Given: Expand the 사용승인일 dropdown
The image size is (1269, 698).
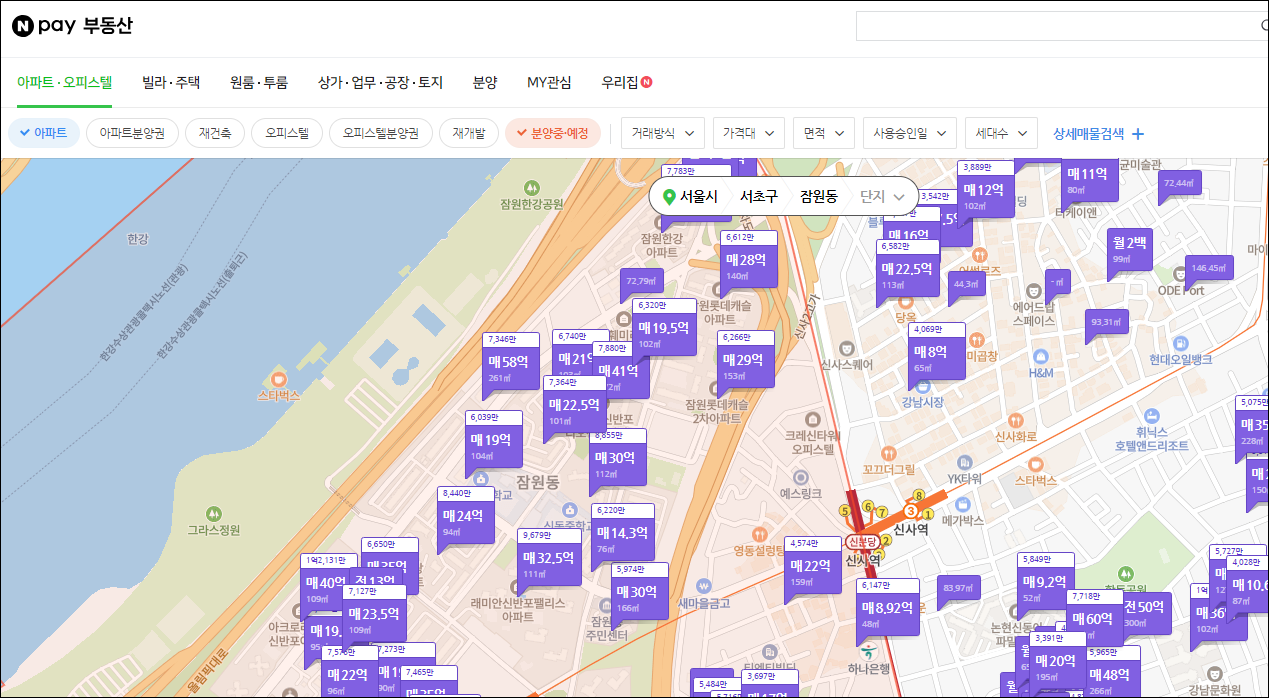Looking at the screenshot, I should pos(910,132).
